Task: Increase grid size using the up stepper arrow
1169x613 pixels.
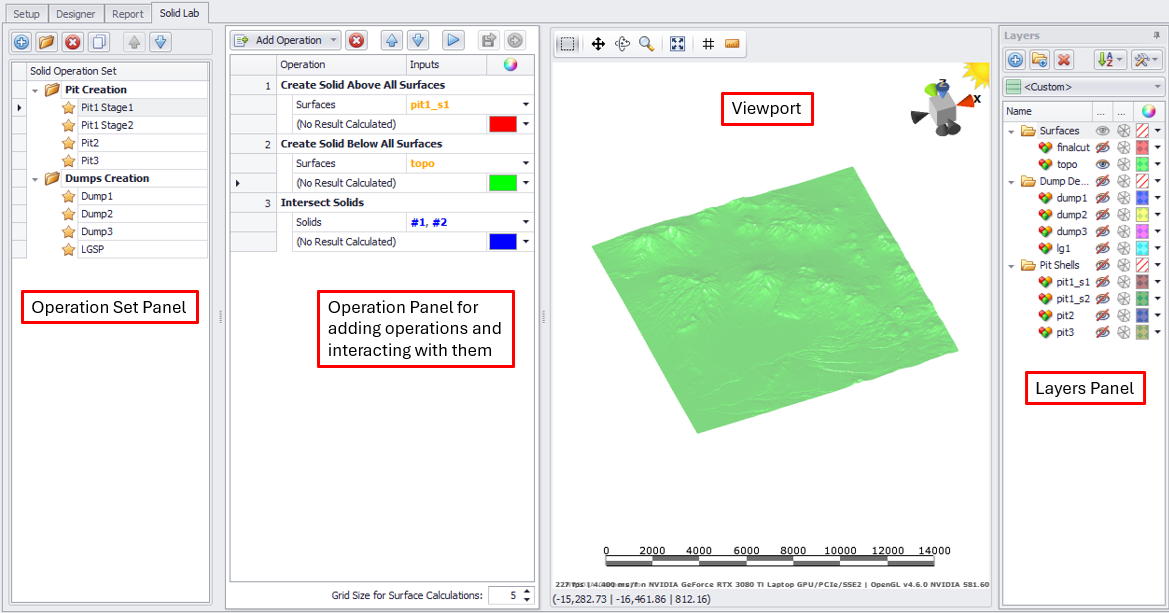Action: tap(527, 591)
